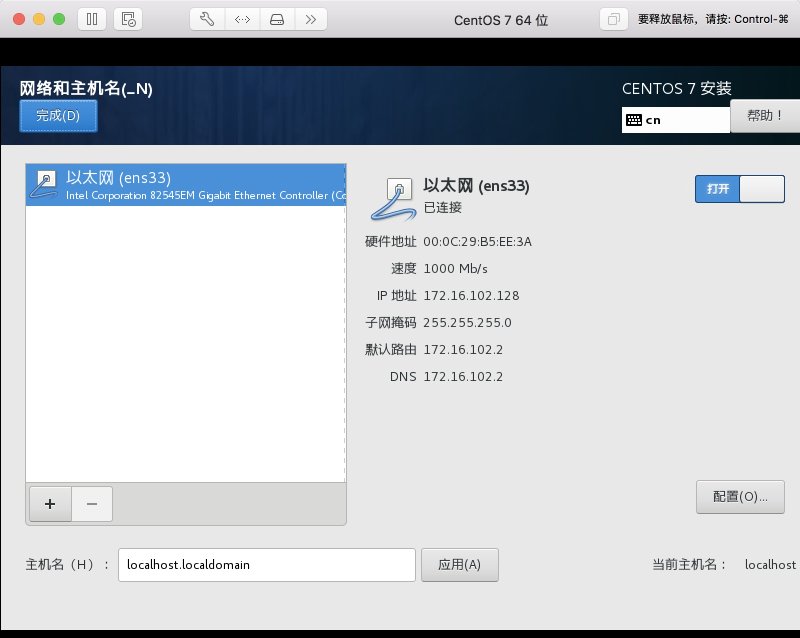Click the keyboard layout icon
The image size is (800, 638).
point(634,120)
